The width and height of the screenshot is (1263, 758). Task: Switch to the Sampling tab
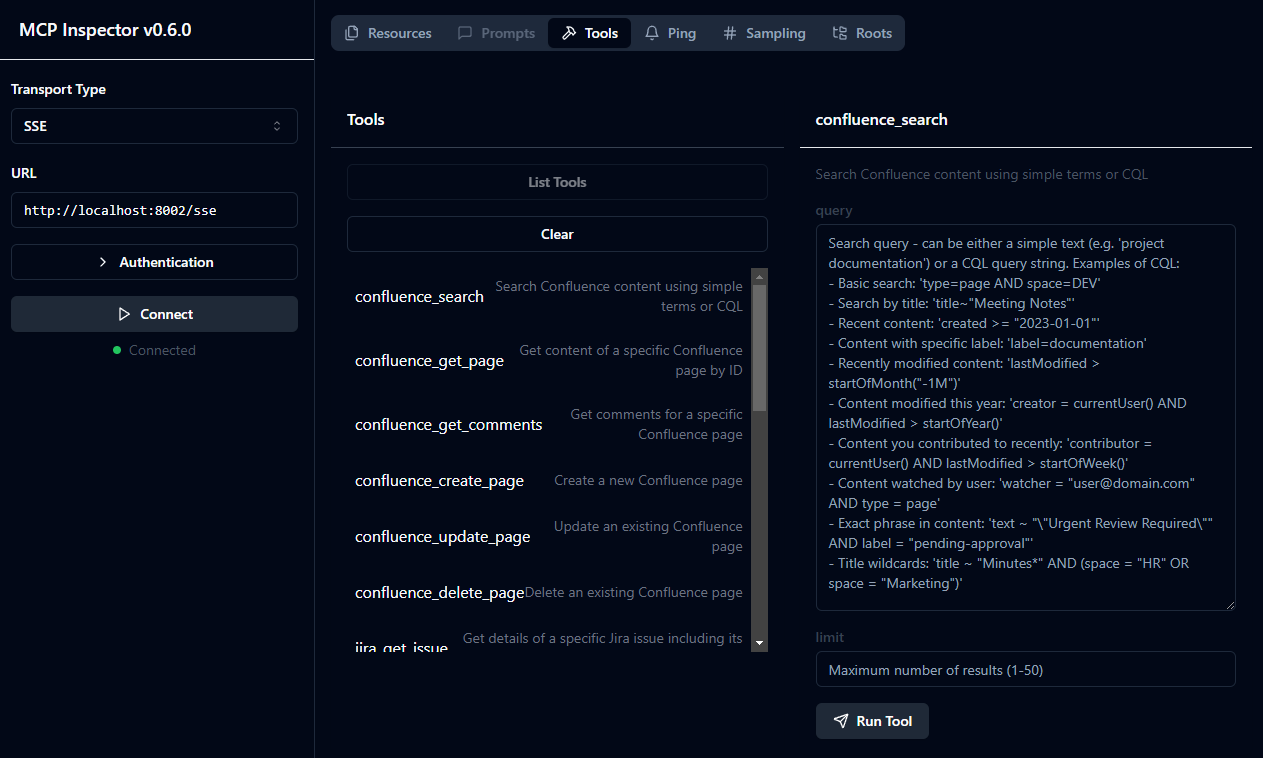tap(764, 33)
